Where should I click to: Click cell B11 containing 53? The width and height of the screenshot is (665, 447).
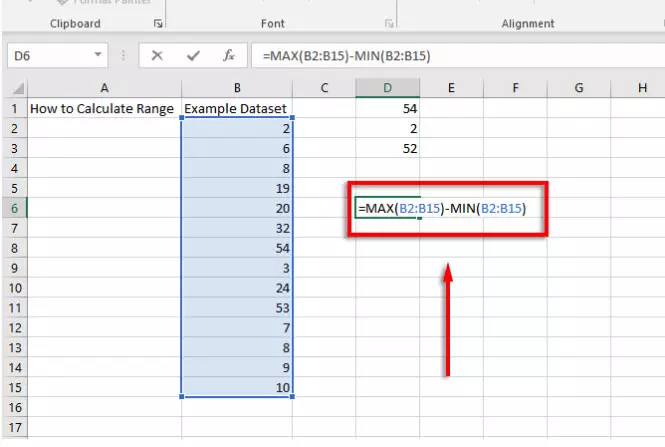click(237, 308)
